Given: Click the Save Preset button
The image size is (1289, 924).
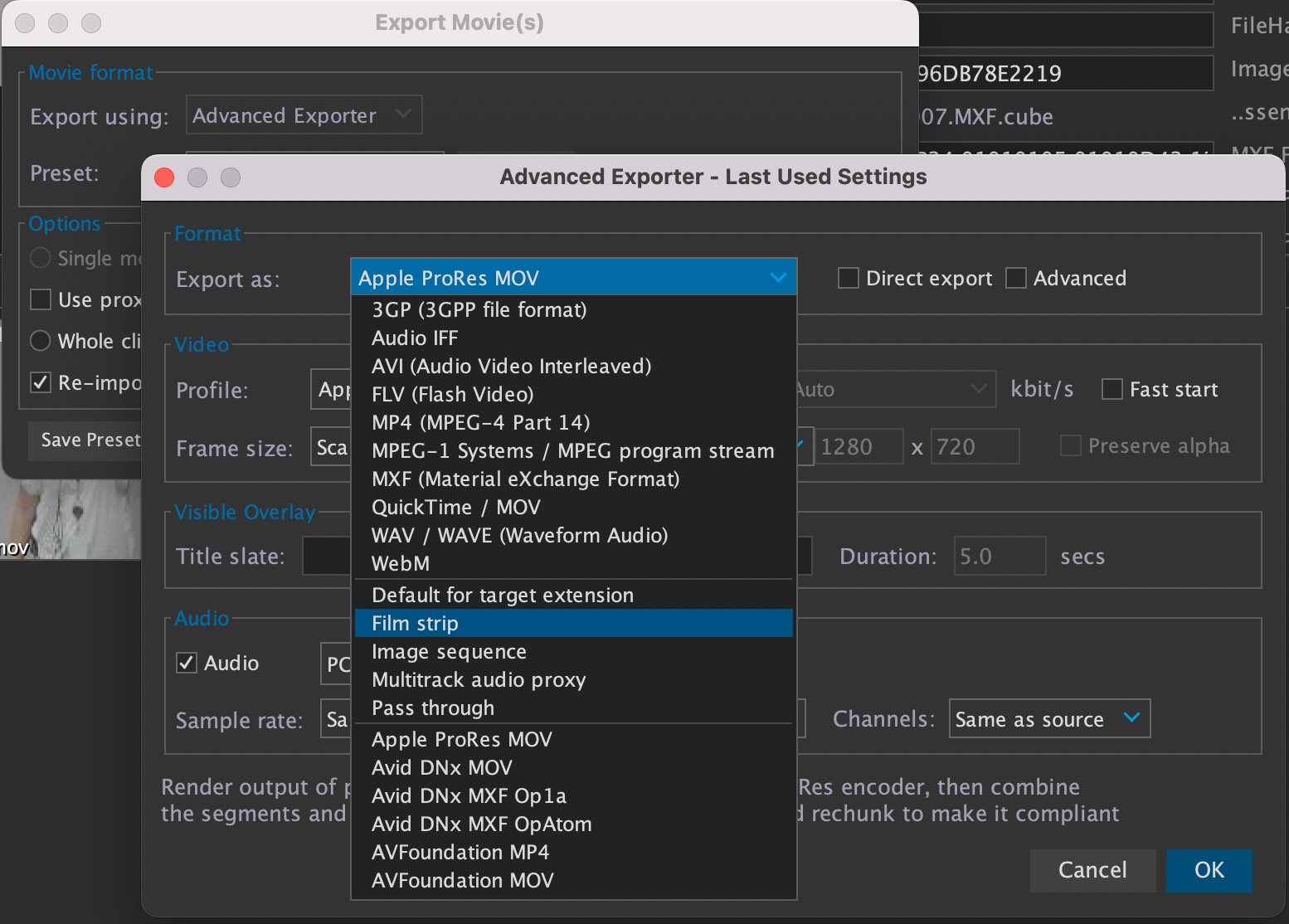Looking at the screenshot, I should click(x=85, y=440).
